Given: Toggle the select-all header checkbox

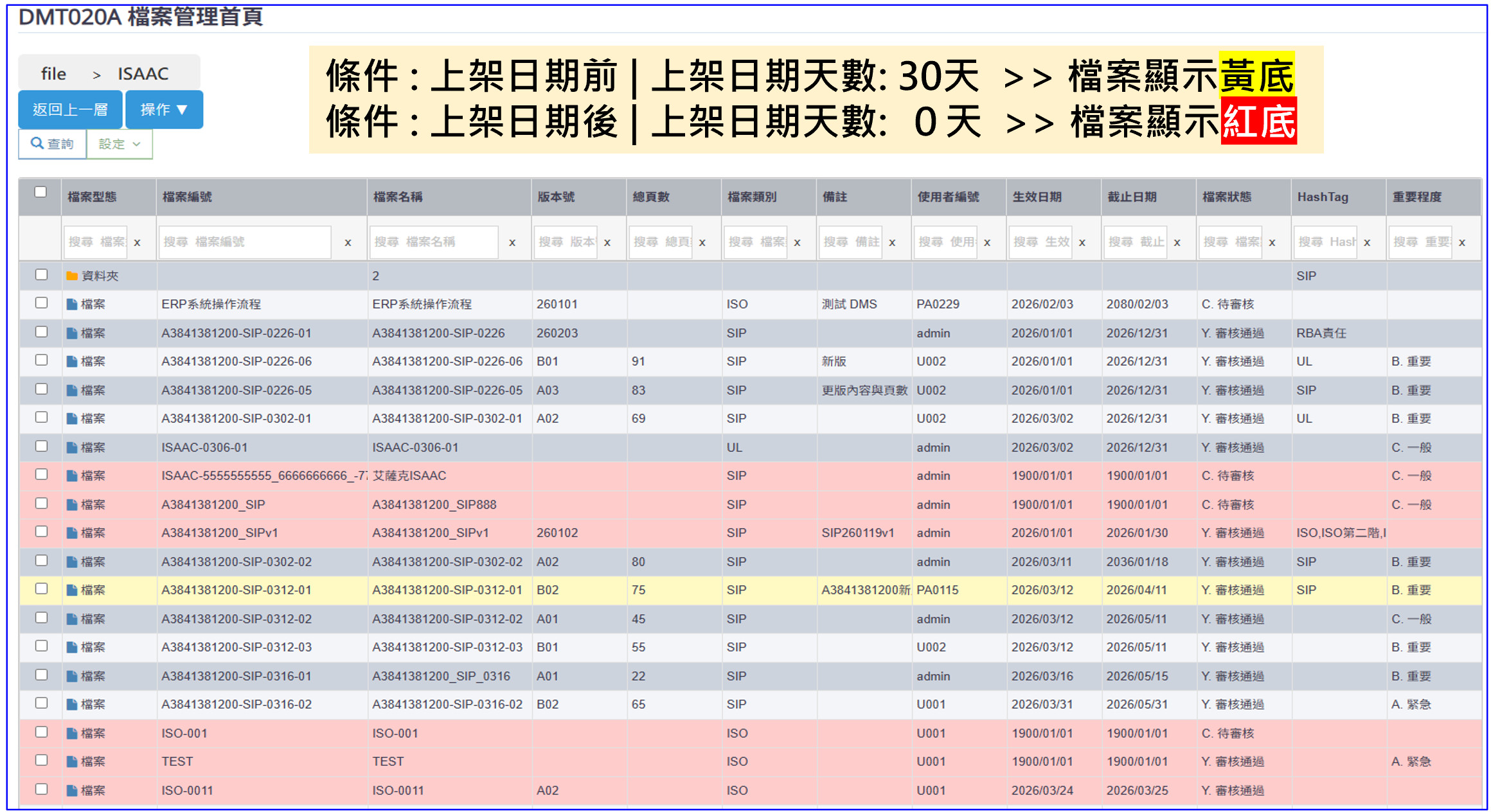Looking at the screenshot, I should click(x=40, y=192).
